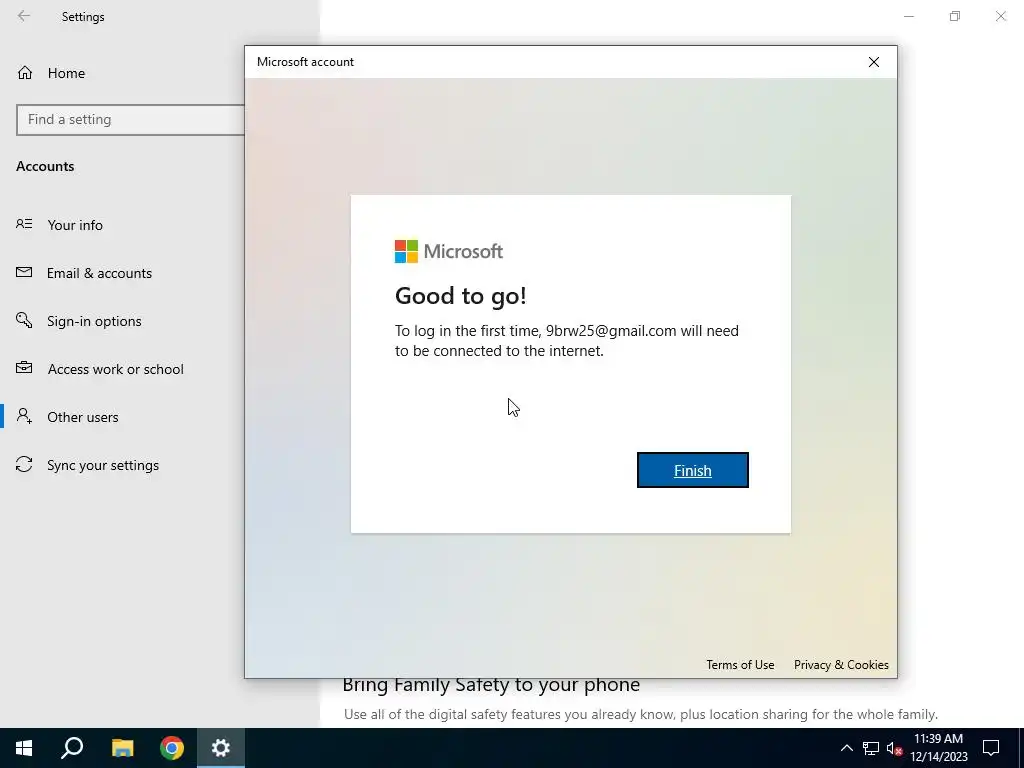Open network status tray icon
The width and height of the screenshot is (1024, 768).
pos(871,748)
